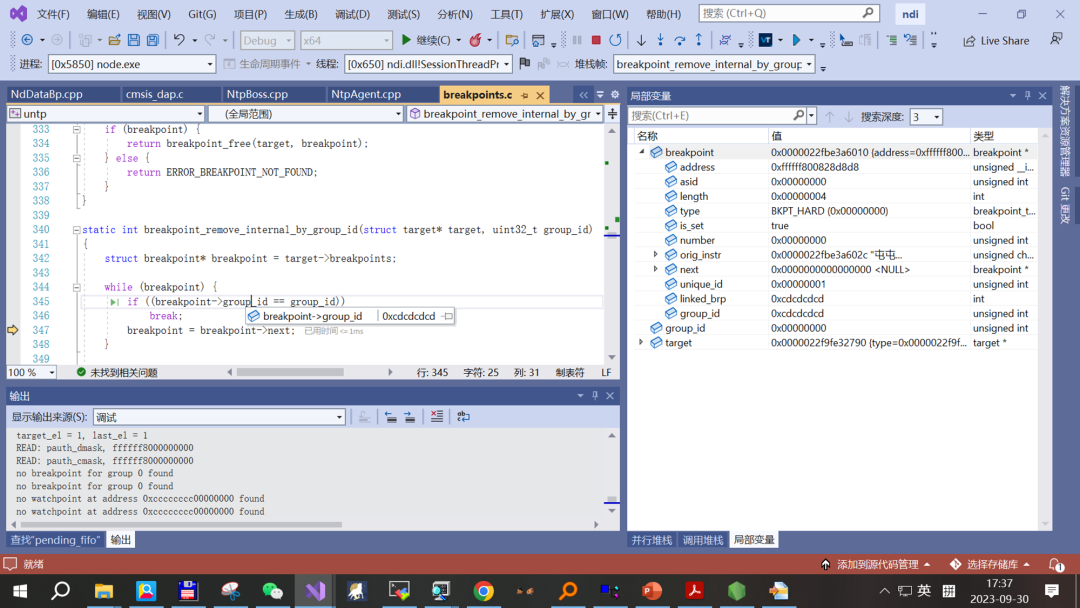Click the notification bell in the status bar
This screenshot has width=1080, height=608.
pyautogui.click(x=1055, y=565)
